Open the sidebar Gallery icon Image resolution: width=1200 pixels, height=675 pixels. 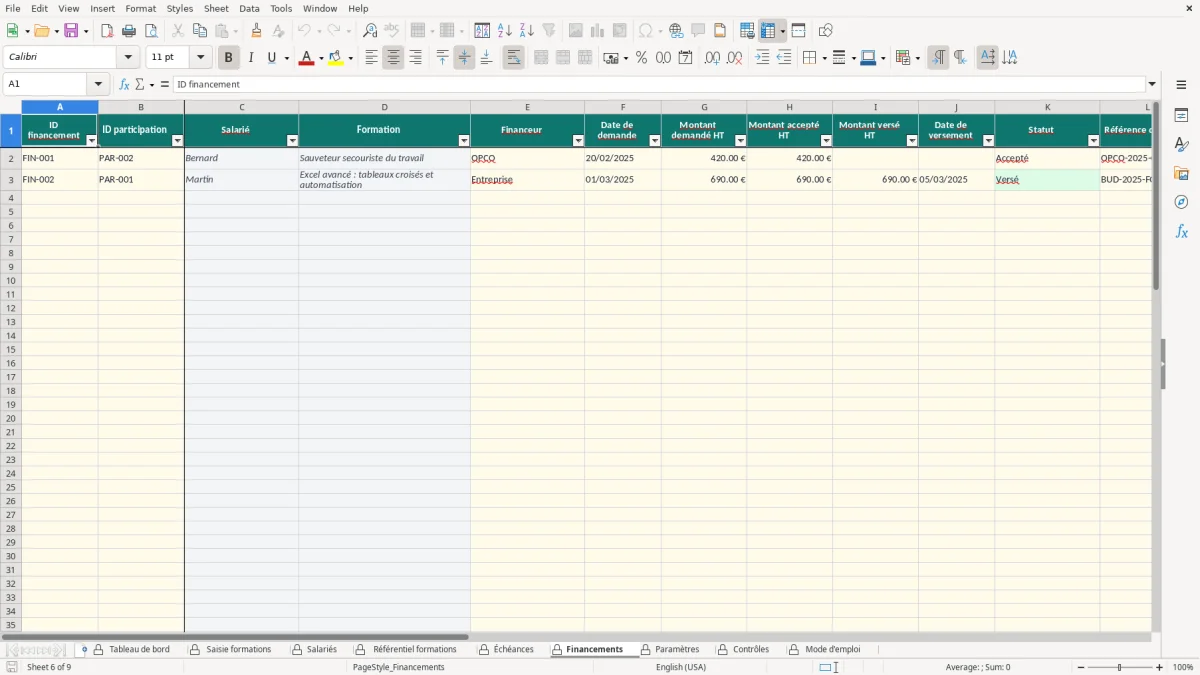coord(1181,174)
